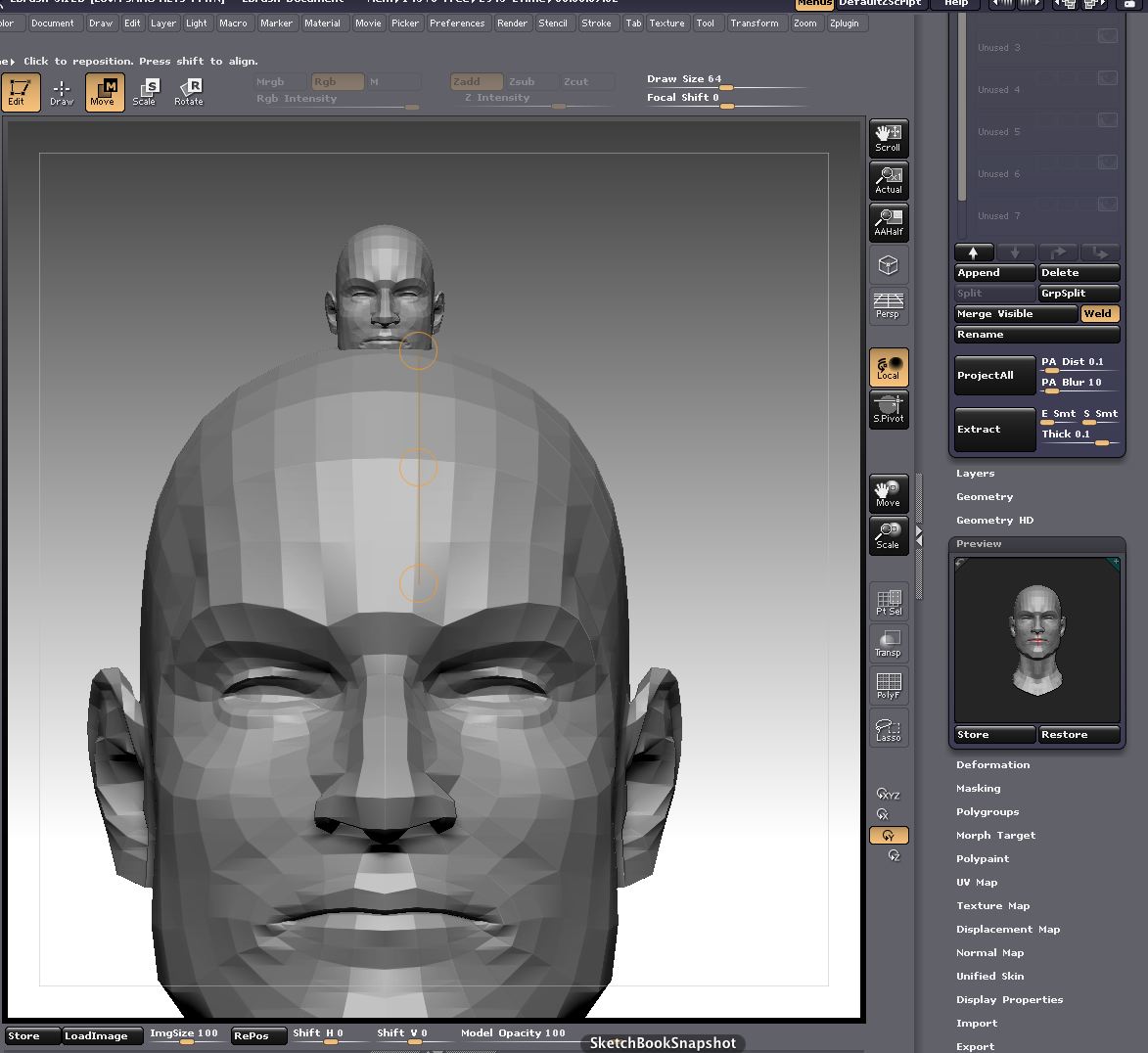Open the Morph Target panel
The height and width of the screenshot is (1053, 1148).
[996, 835]
